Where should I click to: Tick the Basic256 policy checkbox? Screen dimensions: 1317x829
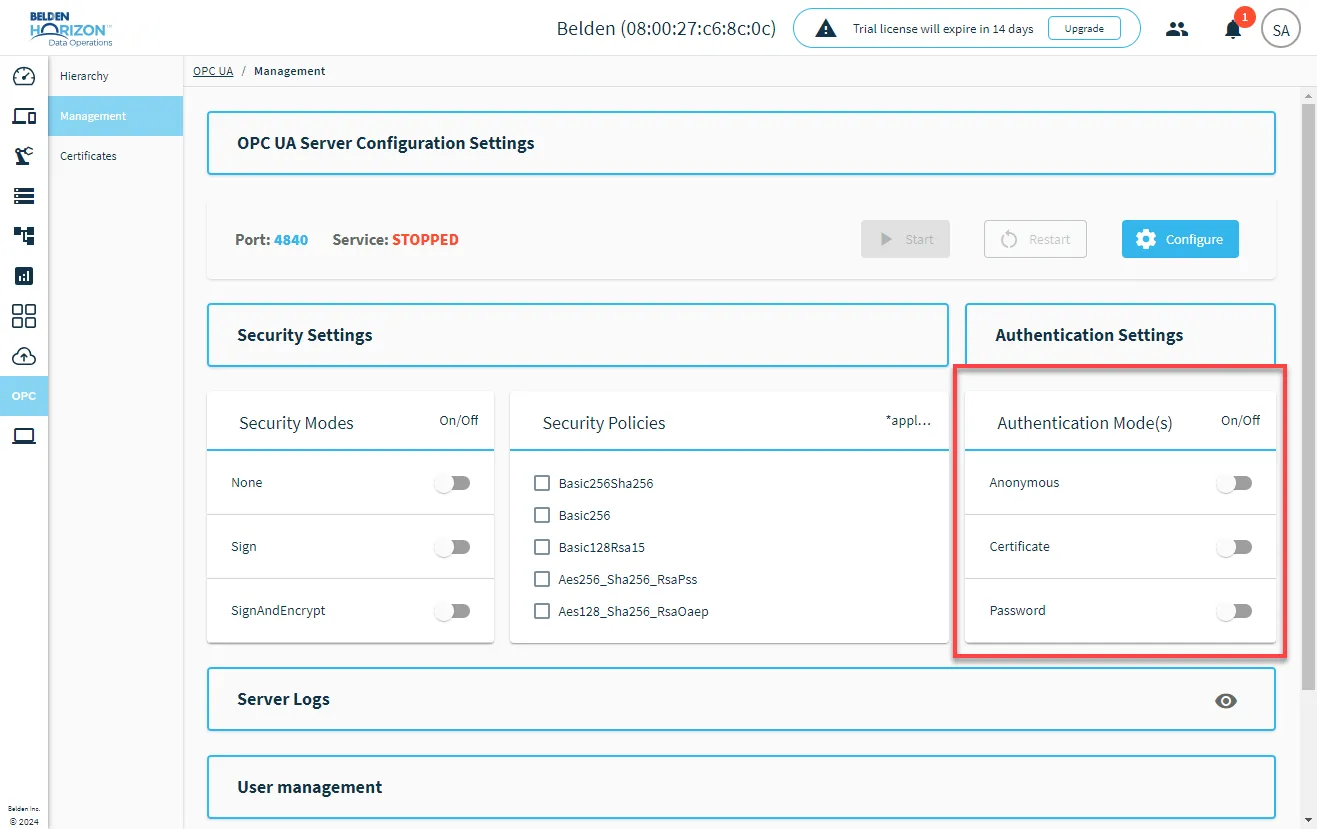tap(542, 515)
